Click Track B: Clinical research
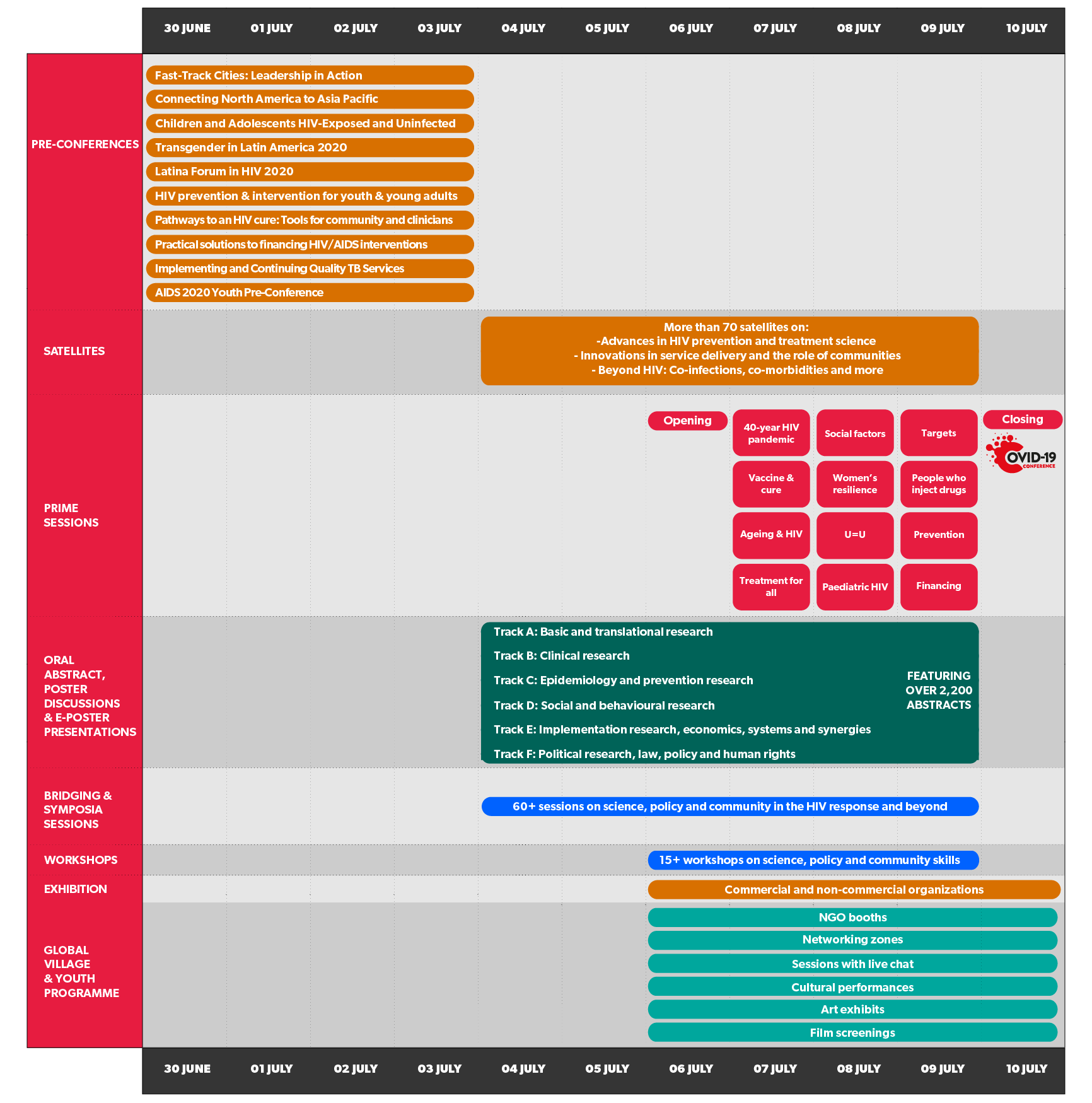Viewport: 1092px width, 1103px height. (562, 656)
